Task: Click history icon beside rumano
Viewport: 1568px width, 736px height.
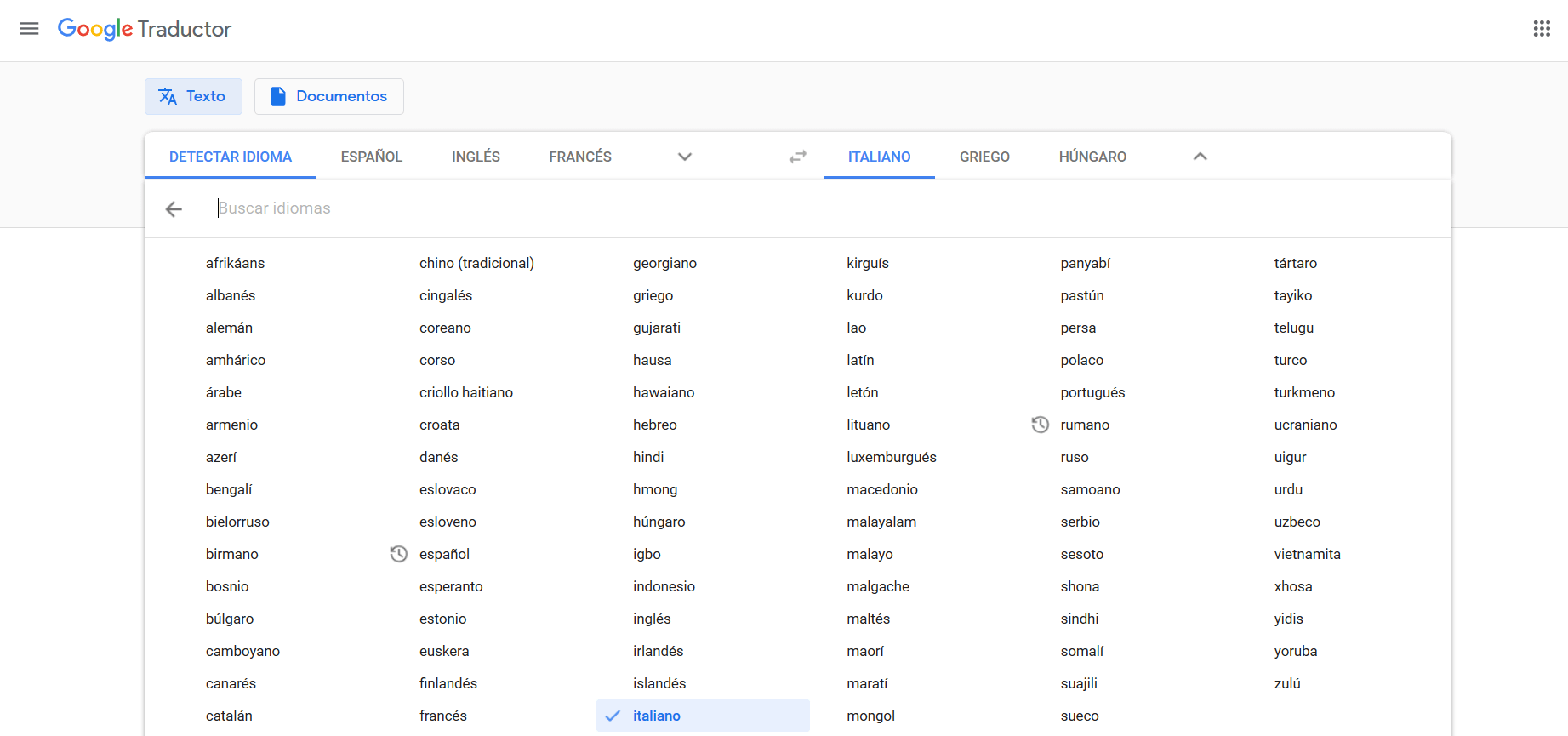Action: pos(1040,425)
